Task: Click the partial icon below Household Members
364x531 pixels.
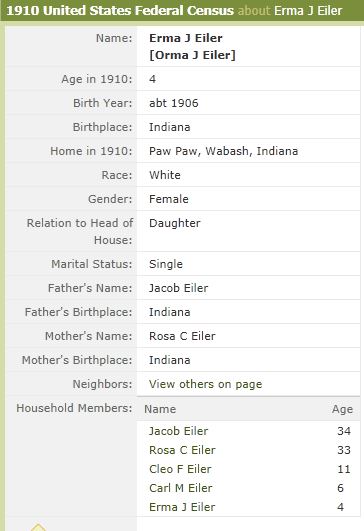Action: [38, 527]
